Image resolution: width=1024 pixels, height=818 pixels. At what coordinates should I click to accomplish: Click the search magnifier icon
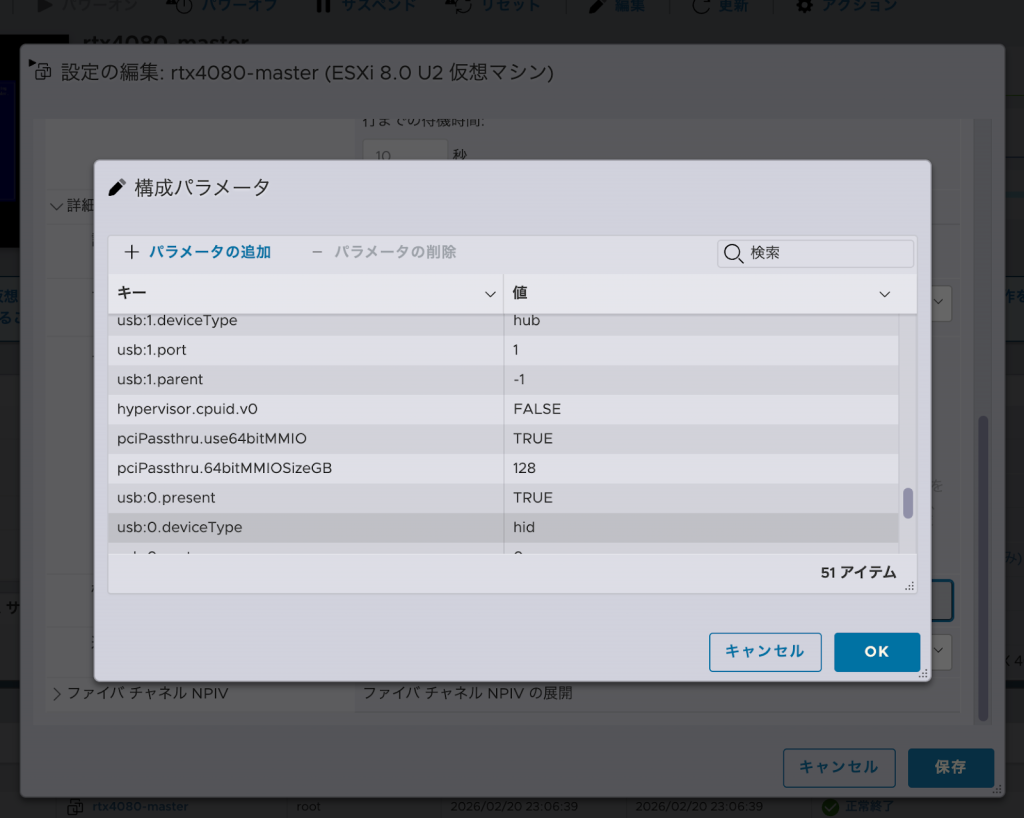tap(733, 253)
